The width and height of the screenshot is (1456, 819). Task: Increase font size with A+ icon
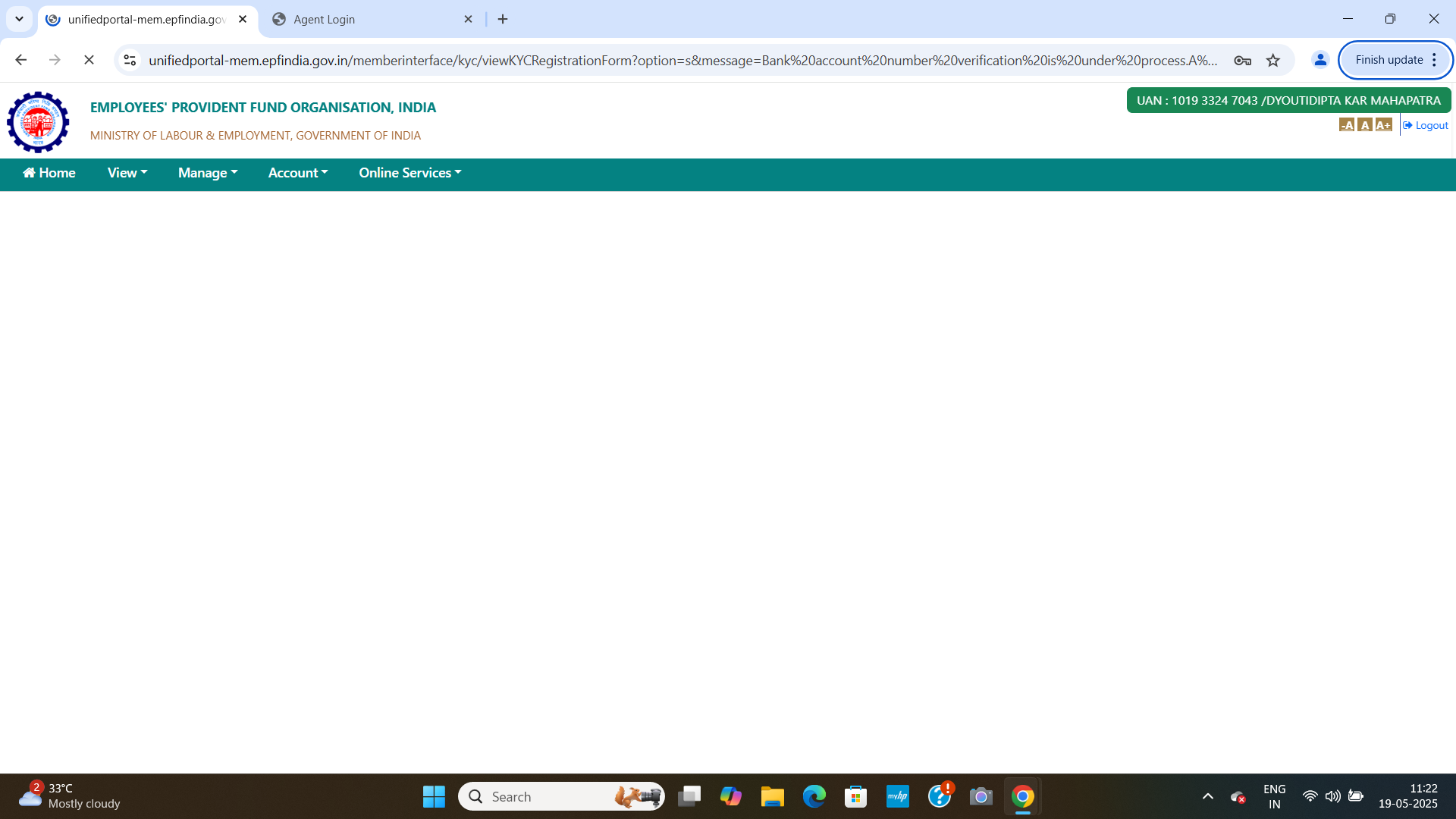pyautogui.click(x=1383, y=125)
